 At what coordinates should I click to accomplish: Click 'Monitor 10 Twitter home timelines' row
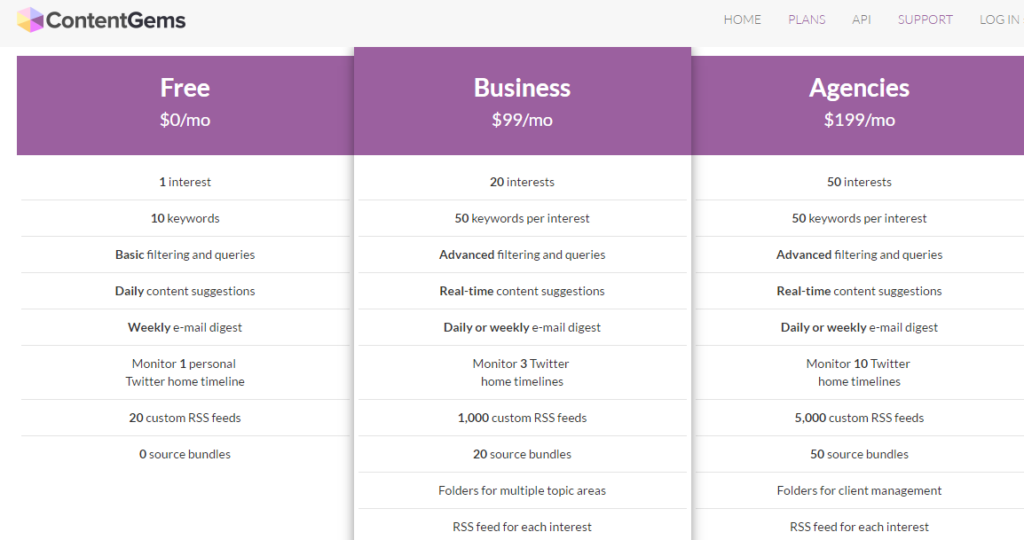pos(859,372)
